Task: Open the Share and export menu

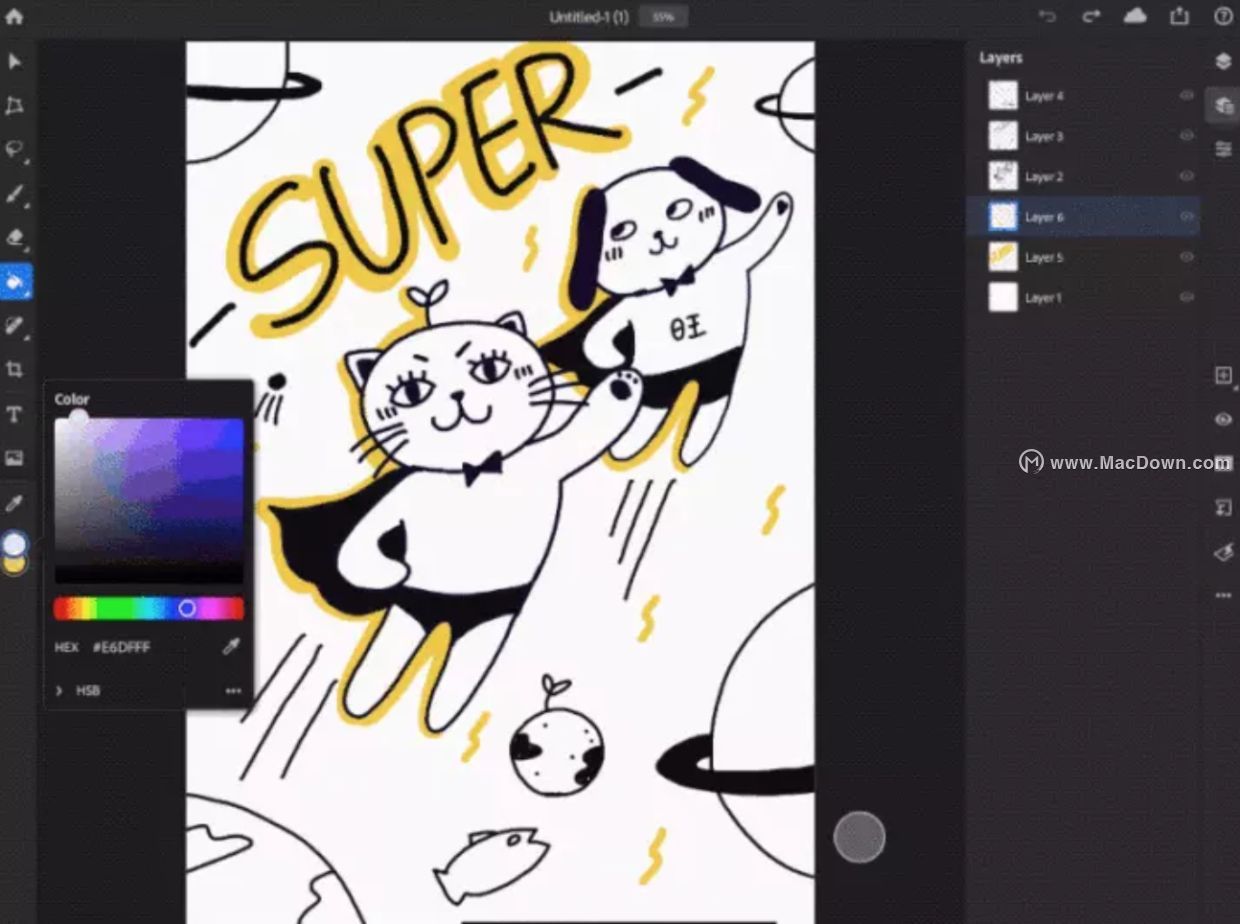Action: point(1180,16)
